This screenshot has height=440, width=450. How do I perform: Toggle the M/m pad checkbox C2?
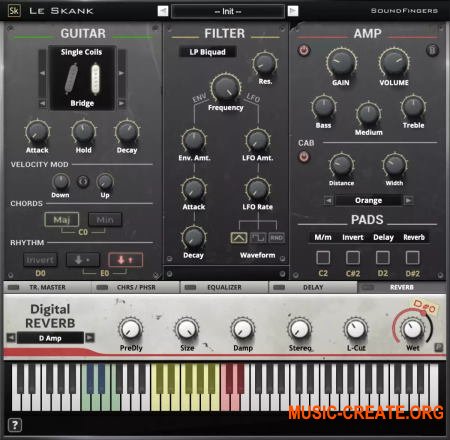[323, 257]
